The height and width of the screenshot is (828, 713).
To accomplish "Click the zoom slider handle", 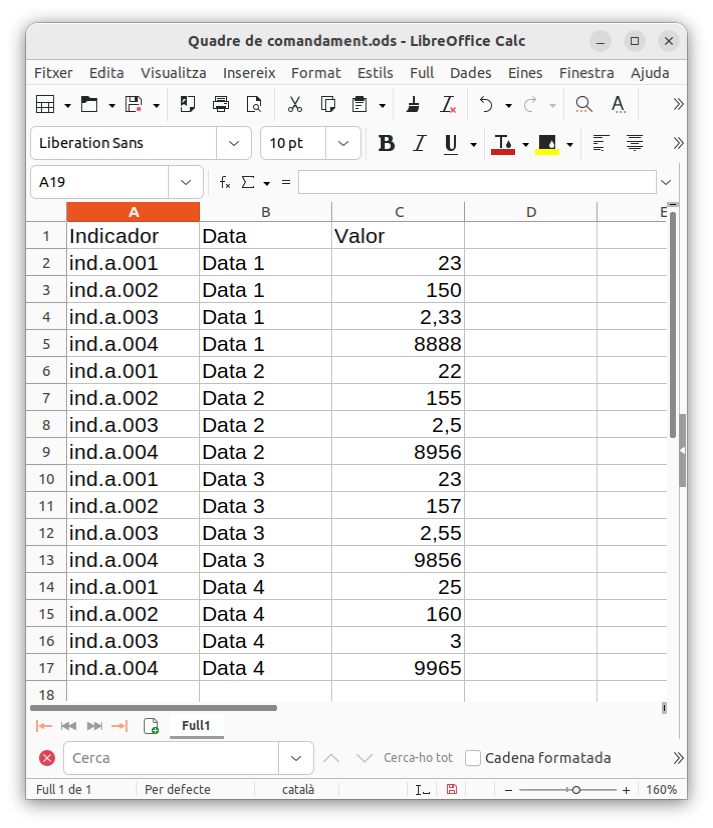I will coord(576,790).
